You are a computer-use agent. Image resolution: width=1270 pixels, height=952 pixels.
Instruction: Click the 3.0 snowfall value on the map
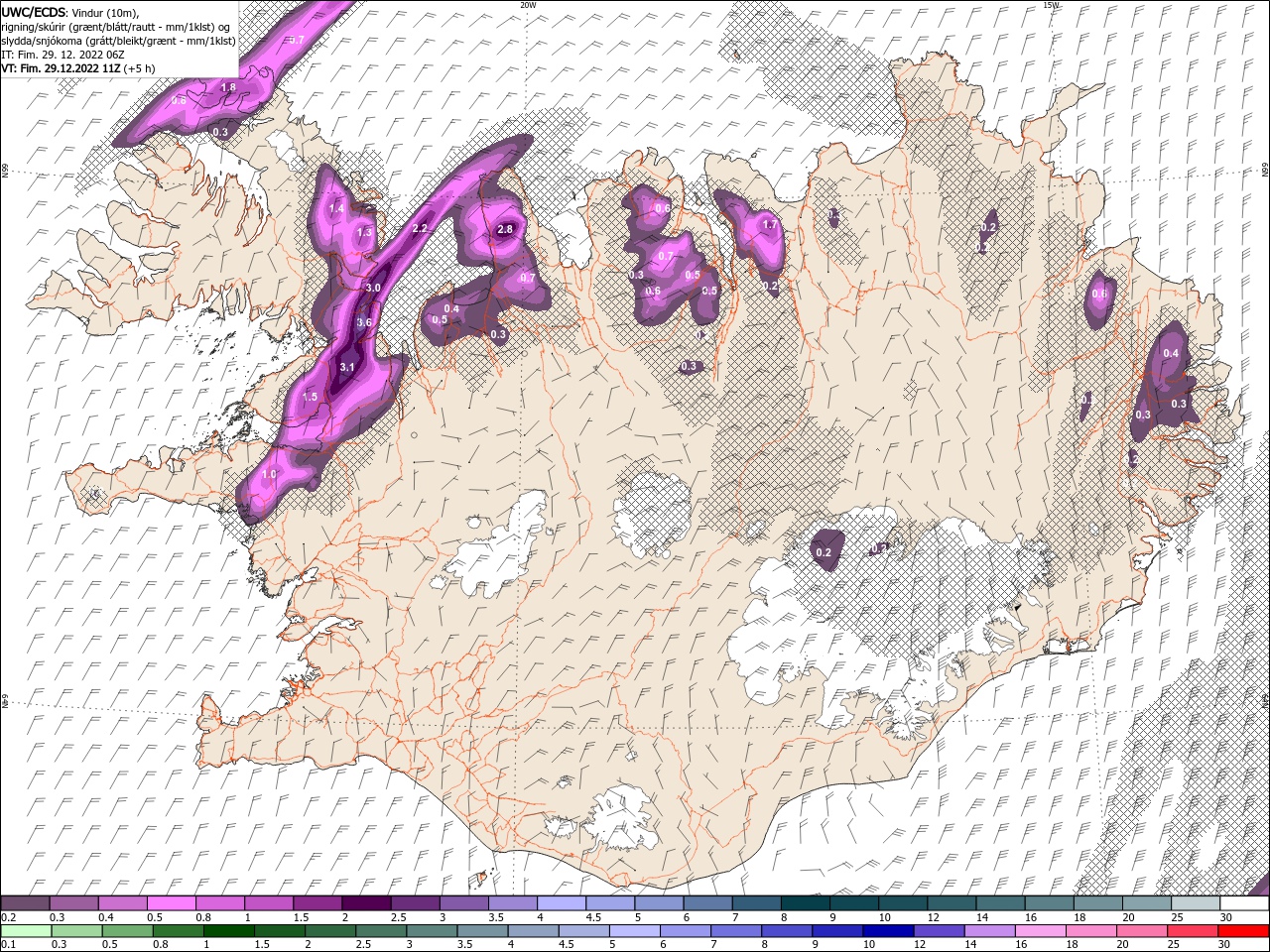click(x=373, y=288)
